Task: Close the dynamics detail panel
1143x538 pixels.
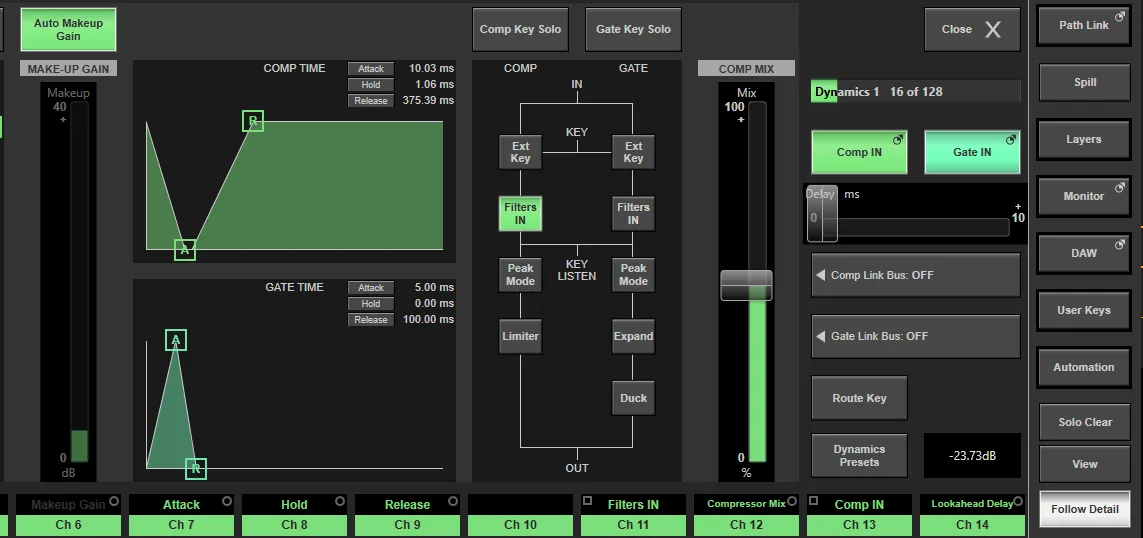Action: click(972, 29)
